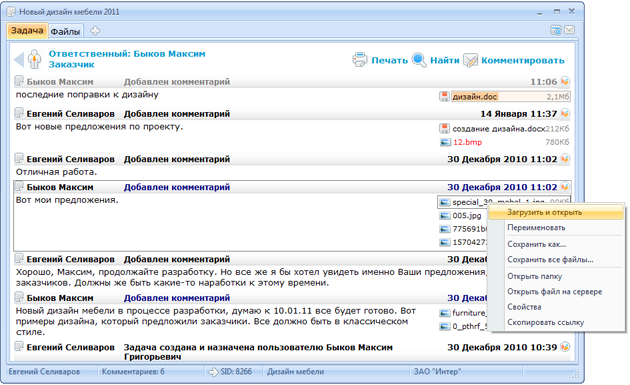Click the text последние поправки к дизайну
Viewport: 630px width, 385px height.
click(87, 95)
